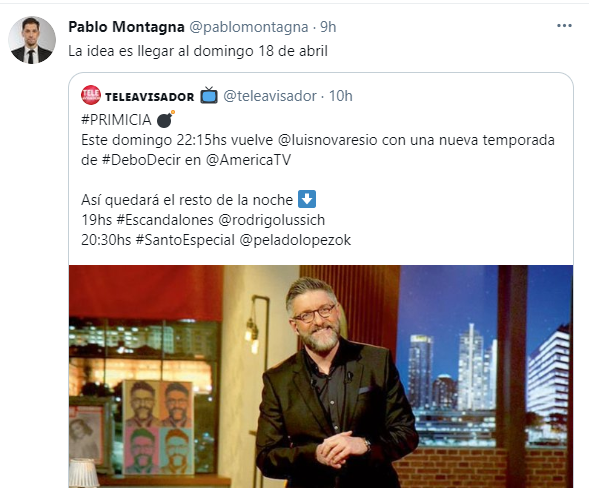Click the bomb emoji after #PRIMICIA
589x488 pixels.
coord(165,119)
